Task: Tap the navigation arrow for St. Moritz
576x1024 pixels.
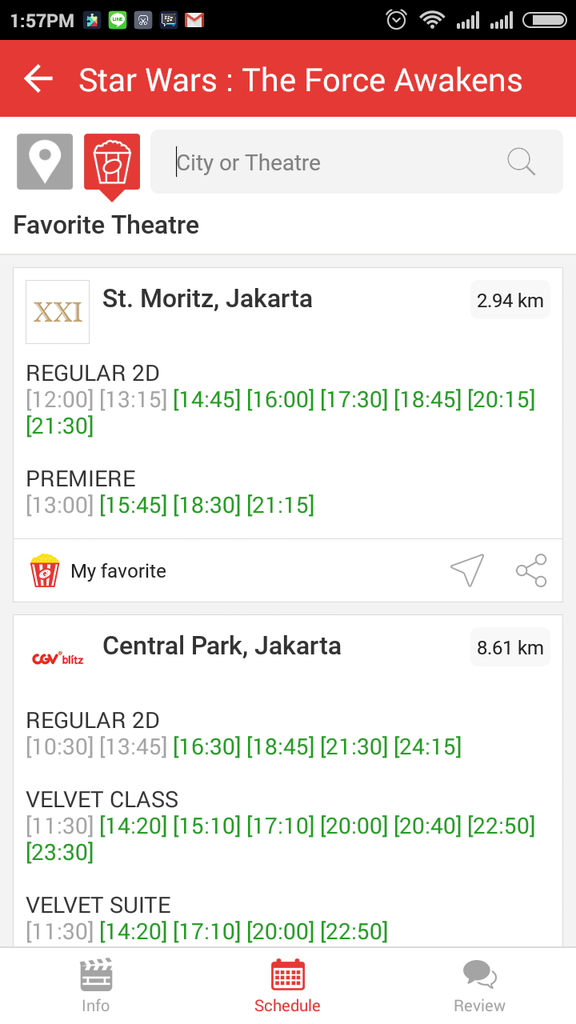Action: click(467, 570)
